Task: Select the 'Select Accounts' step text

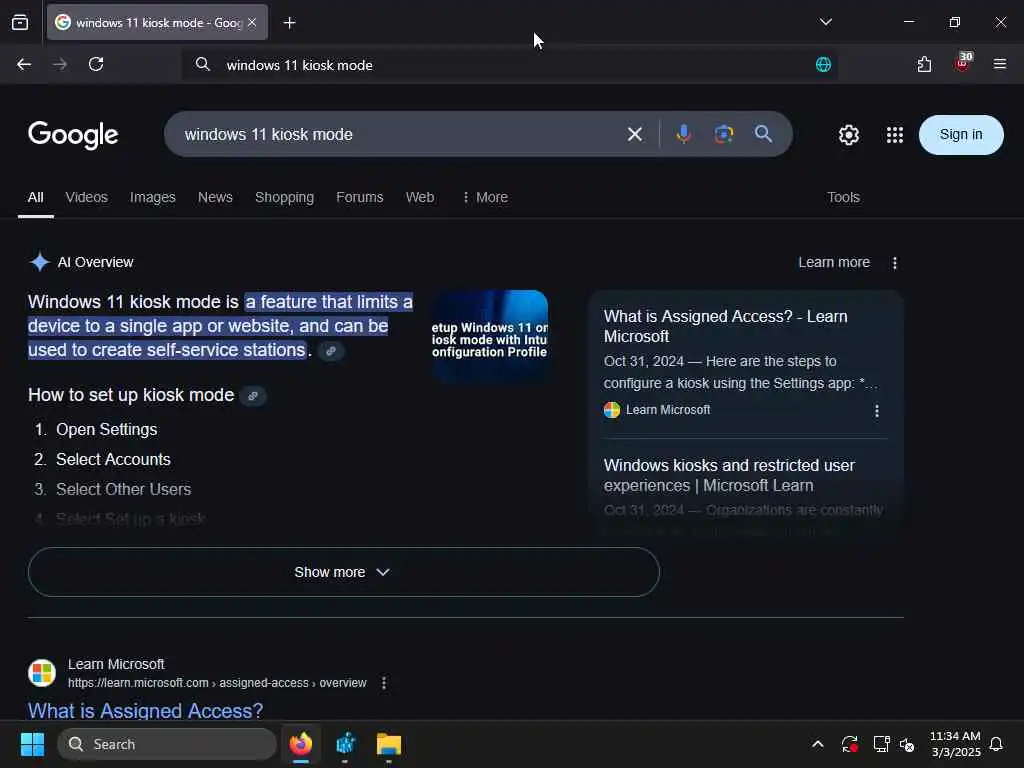Action: click(x=113, y=459)
